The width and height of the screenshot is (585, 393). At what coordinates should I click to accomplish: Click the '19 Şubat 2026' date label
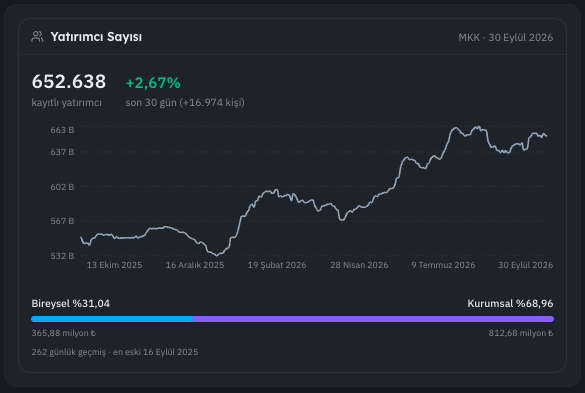(x=277, y=265)
